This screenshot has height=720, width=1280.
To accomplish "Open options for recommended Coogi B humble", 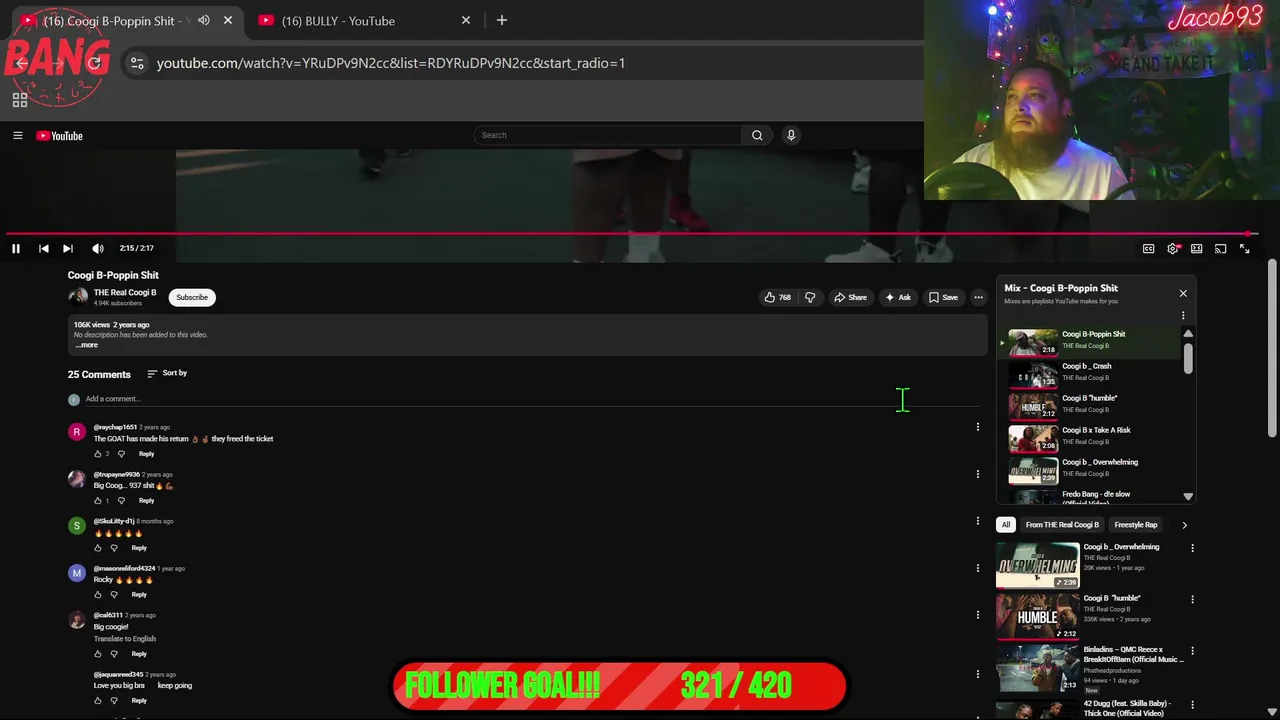I will click(1192, 599).
